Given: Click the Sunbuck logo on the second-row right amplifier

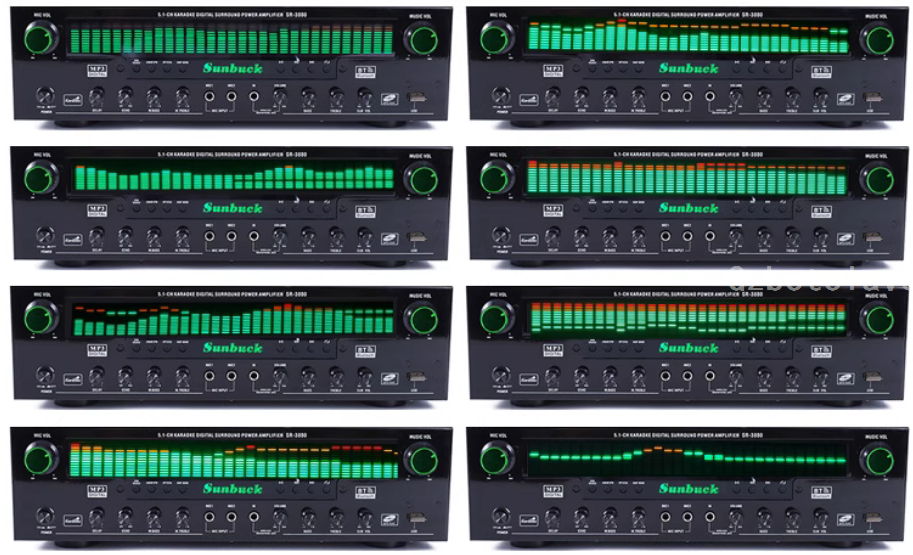Looking at the screenshot, I should point(688,208).
